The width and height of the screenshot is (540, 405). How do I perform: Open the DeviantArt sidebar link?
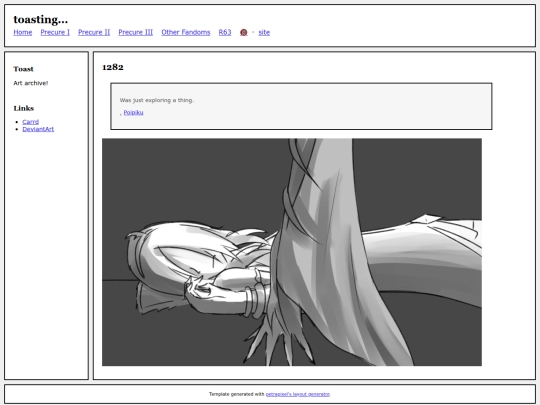coord(38,129)
